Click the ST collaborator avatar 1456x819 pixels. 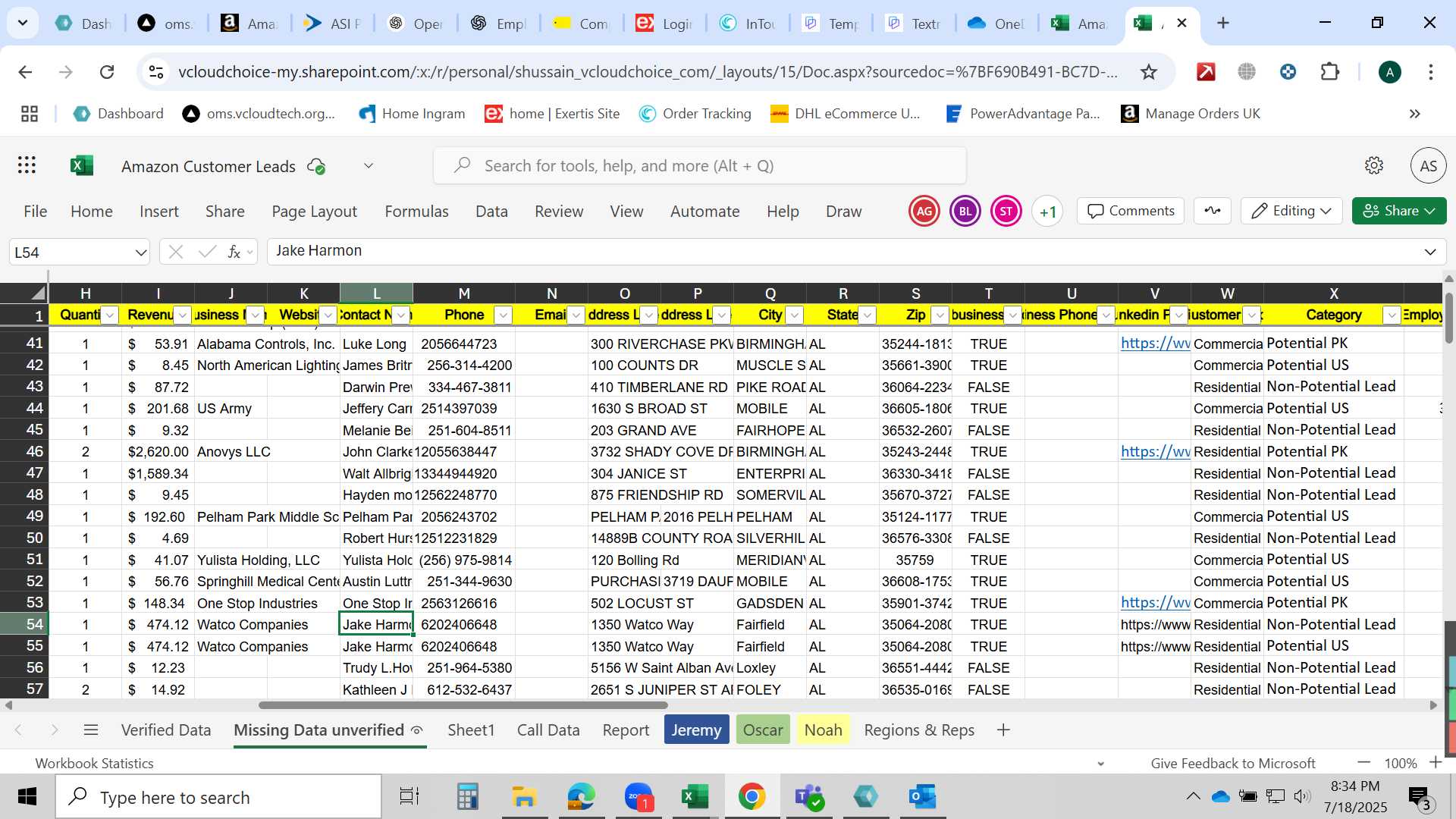point(1006,212)
